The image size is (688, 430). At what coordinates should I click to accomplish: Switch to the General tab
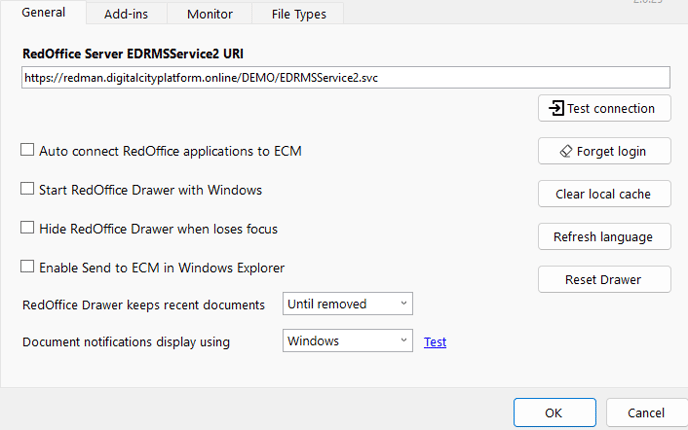pyautogui.click(x=43, y=12)
